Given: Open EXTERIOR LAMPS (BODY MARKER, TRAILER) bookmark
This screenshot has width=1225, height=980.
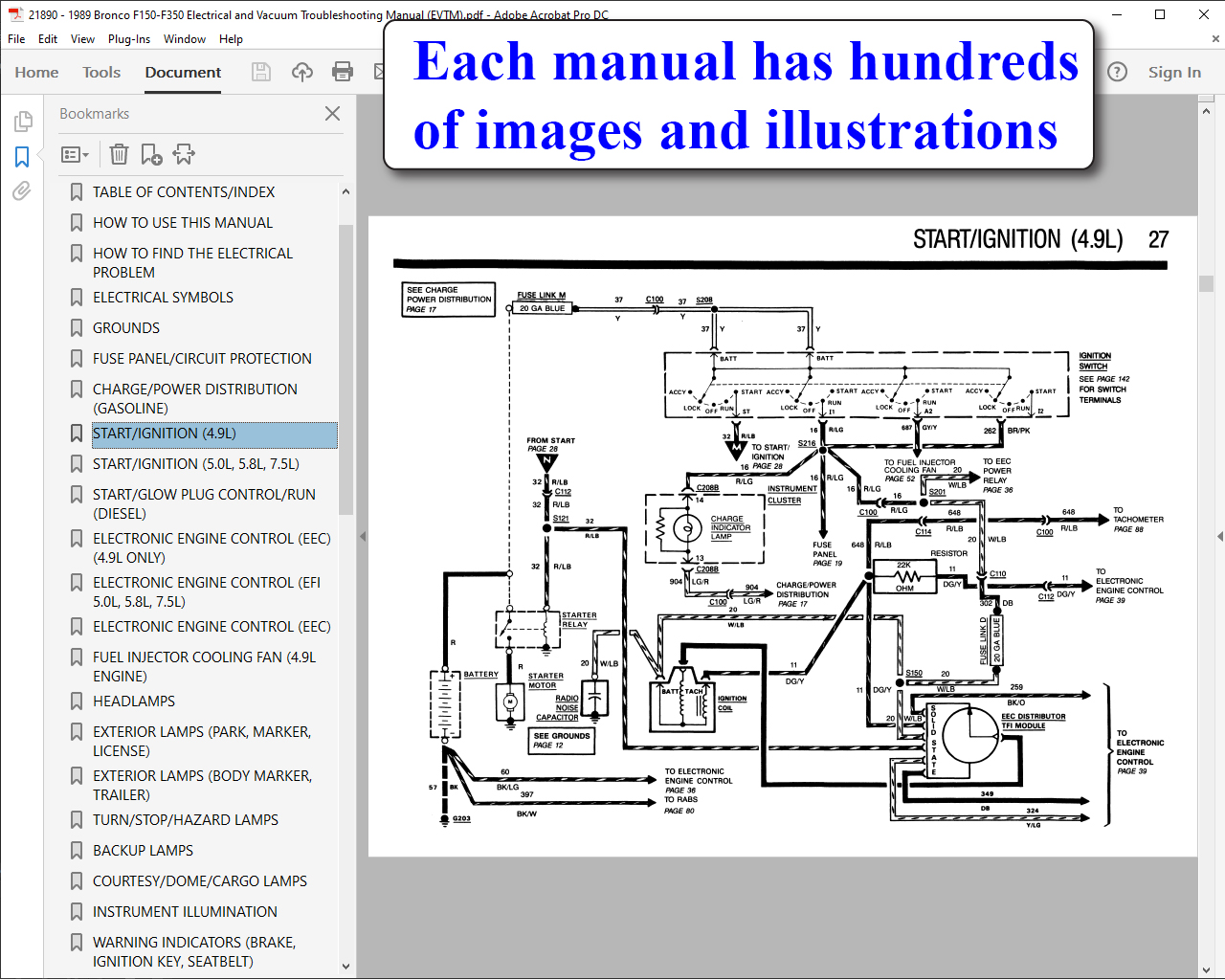Looking at the screenshot, I should [x=202, y=786].
